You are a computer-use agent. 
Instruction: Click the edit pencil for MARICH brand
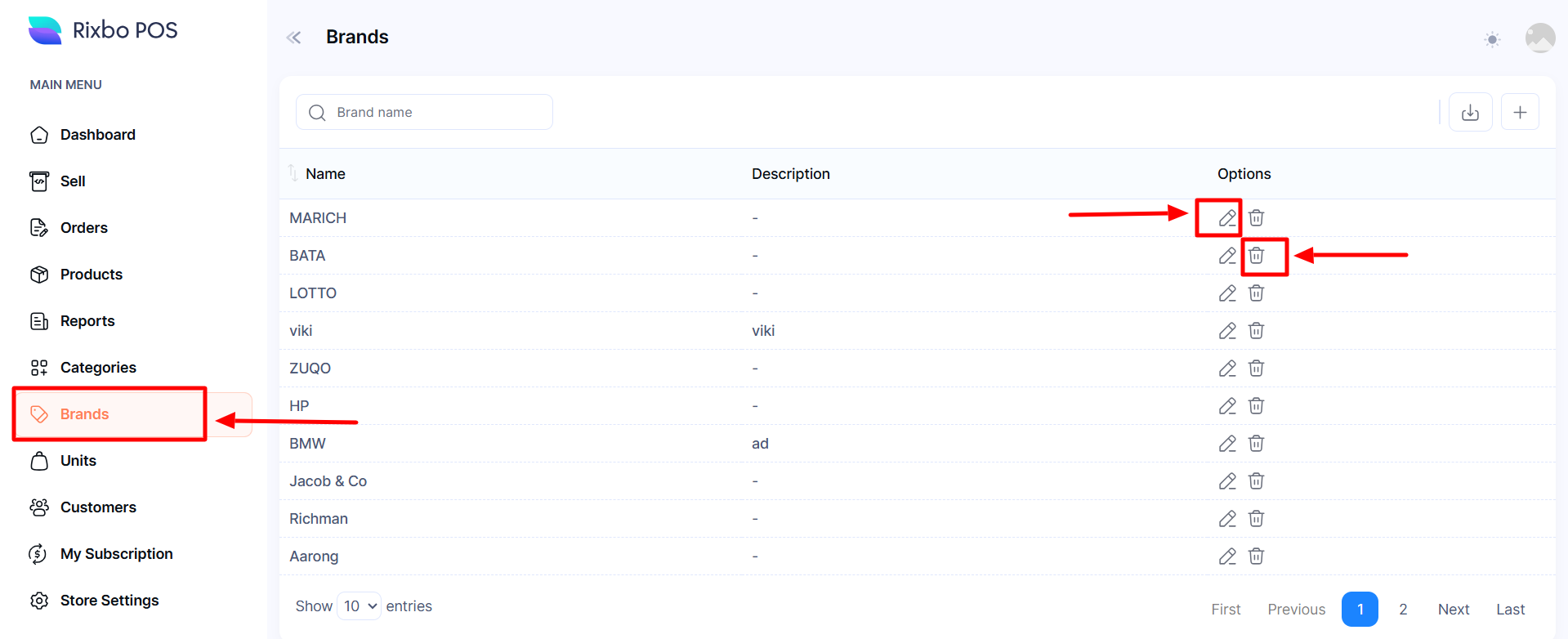pyautogui.click(x=1226, y=218)
